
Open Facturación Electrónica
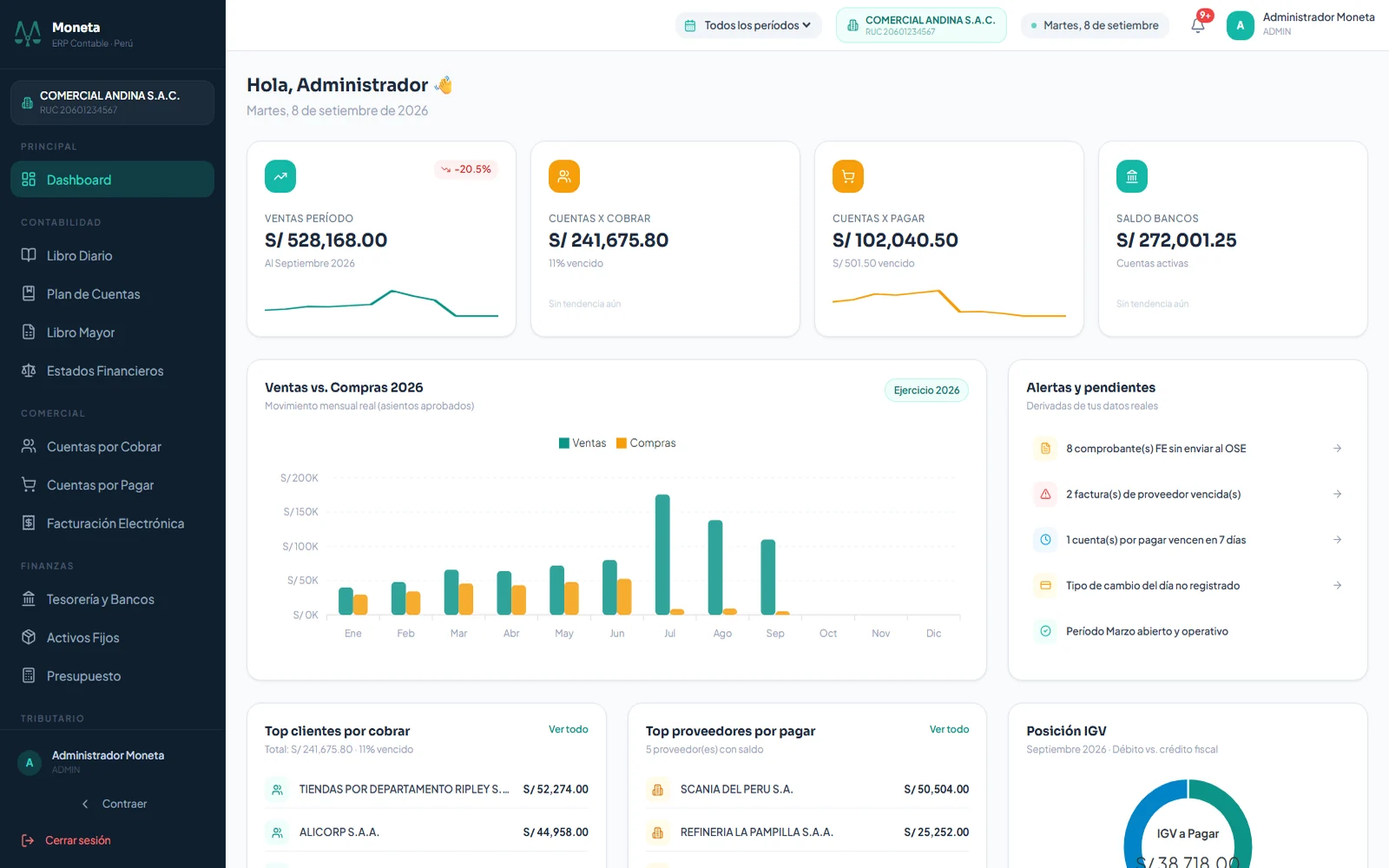112,523
